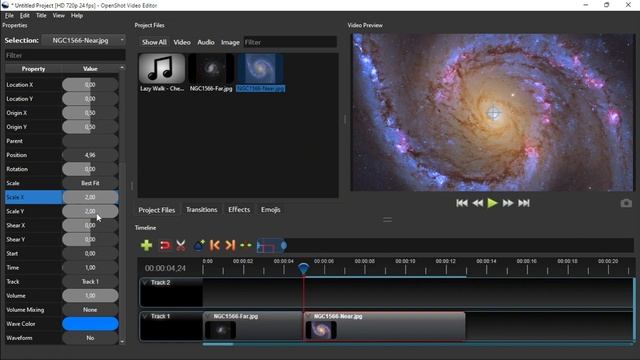Click the Time property value

pyautogui.click(x=90, y=268)
